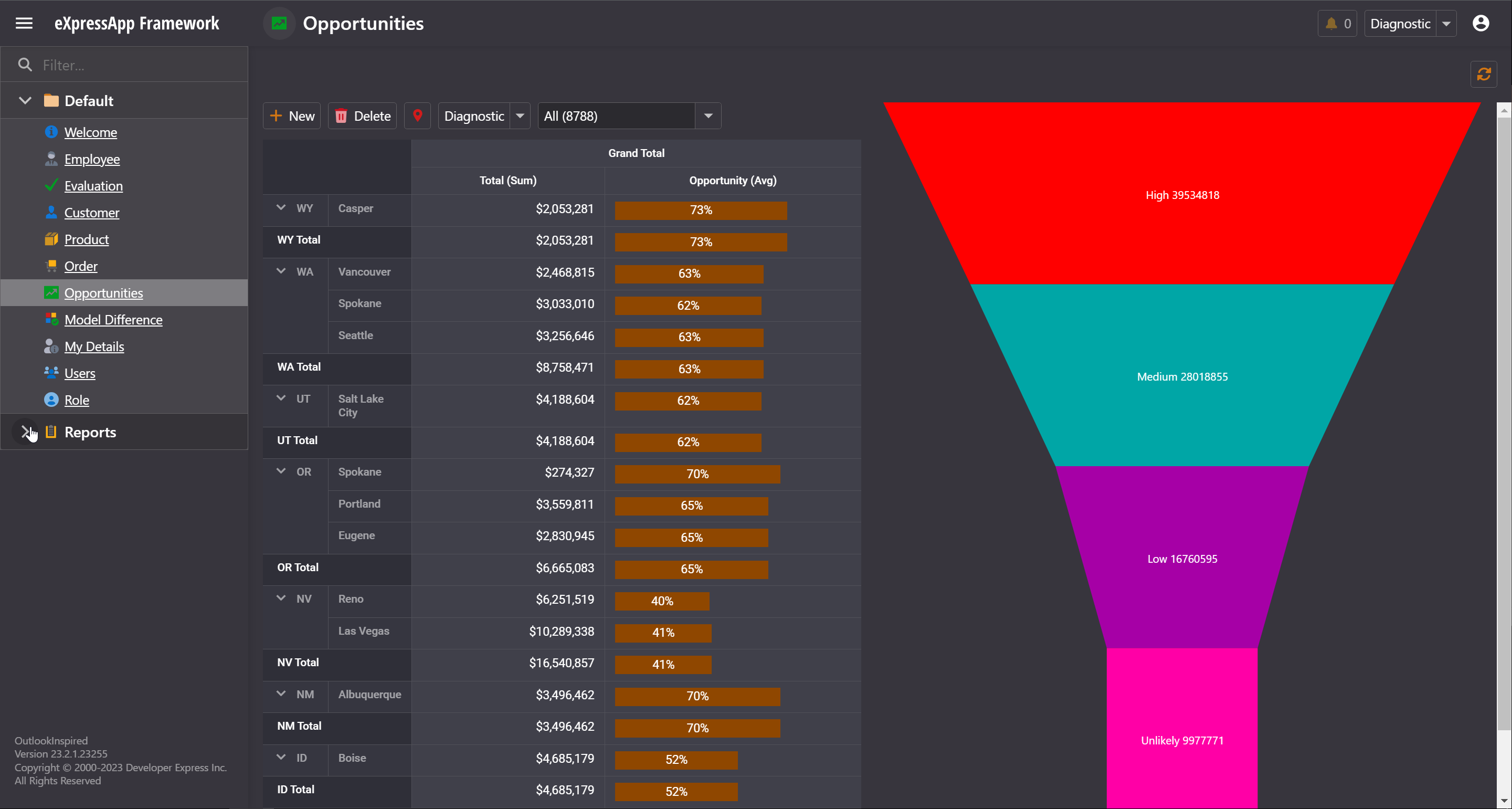
Task: Collapse the NV state row group
Action: click(281, 598)
